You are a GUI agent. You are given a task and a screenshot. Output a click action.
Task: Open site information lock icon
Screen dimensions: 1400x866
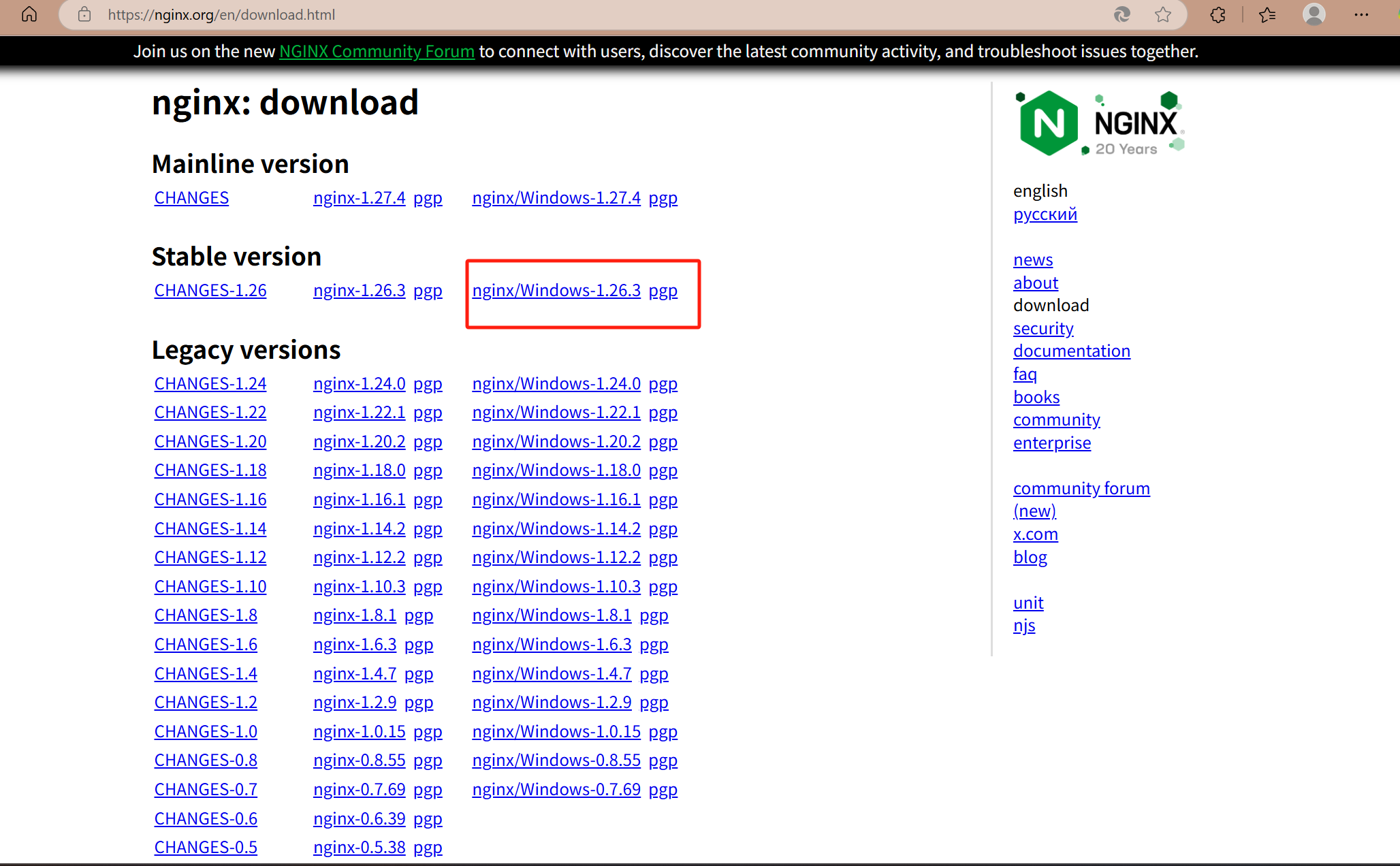[84, 14]
